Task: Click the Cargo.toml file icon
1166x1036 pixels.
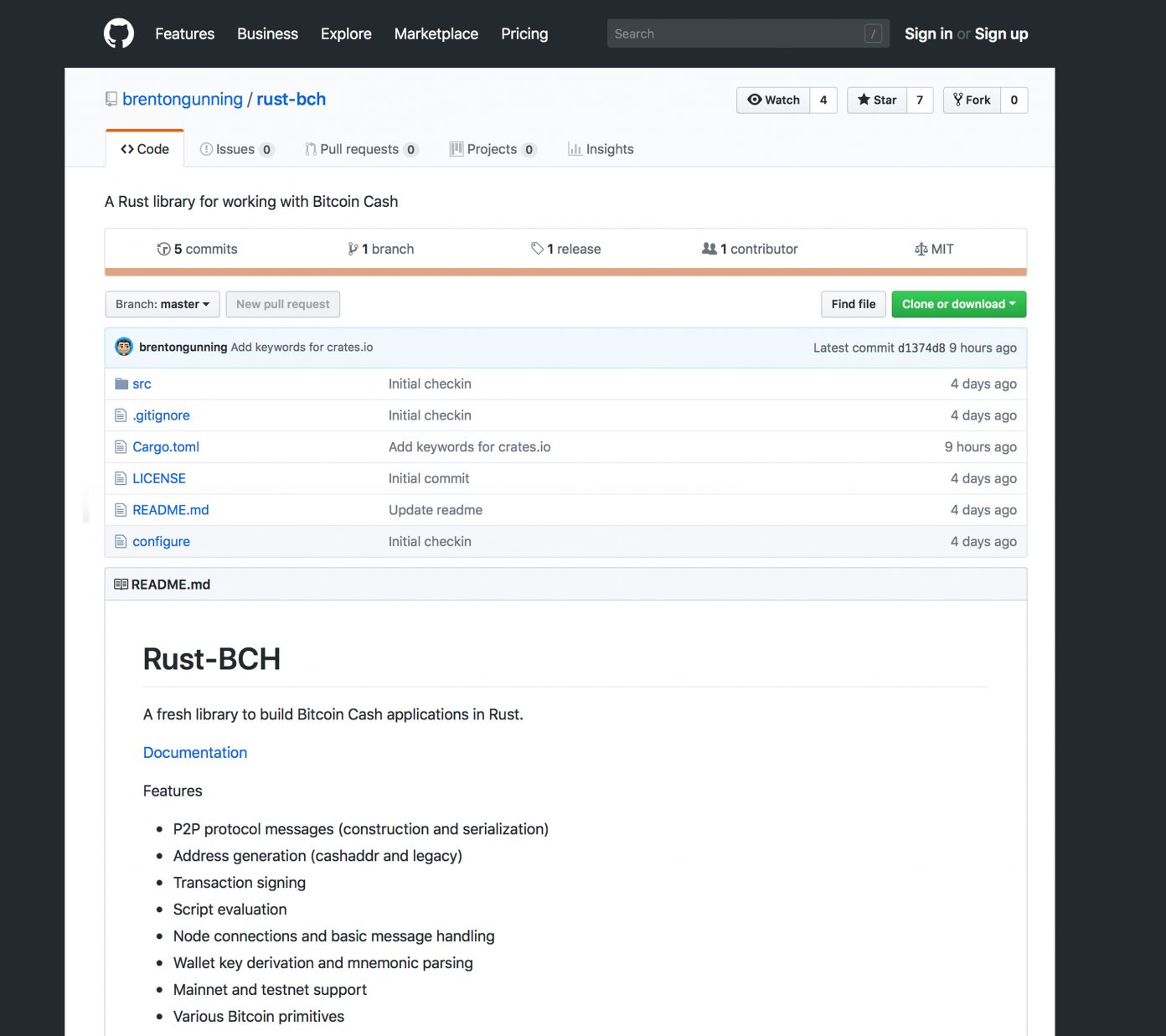Action: click(x=121, y=447)
